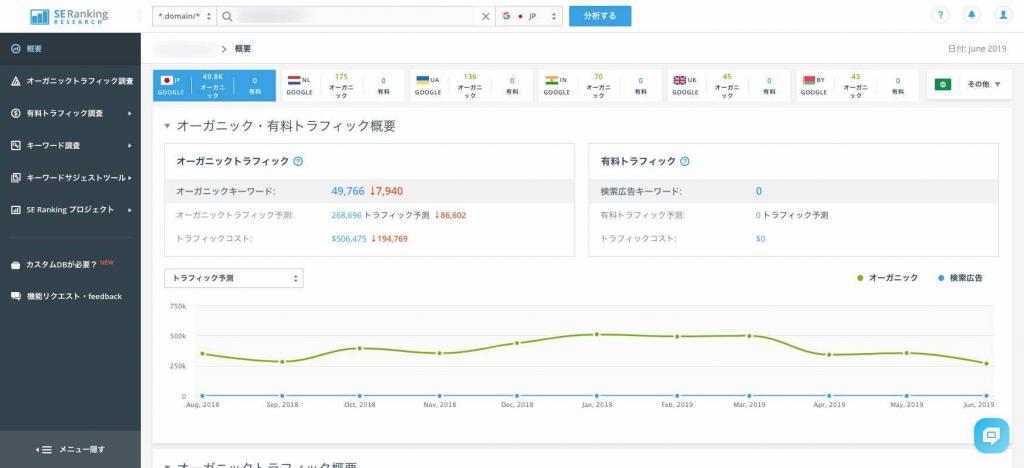Click the Netherlands flag in NL tab

(x=294, y=80)
